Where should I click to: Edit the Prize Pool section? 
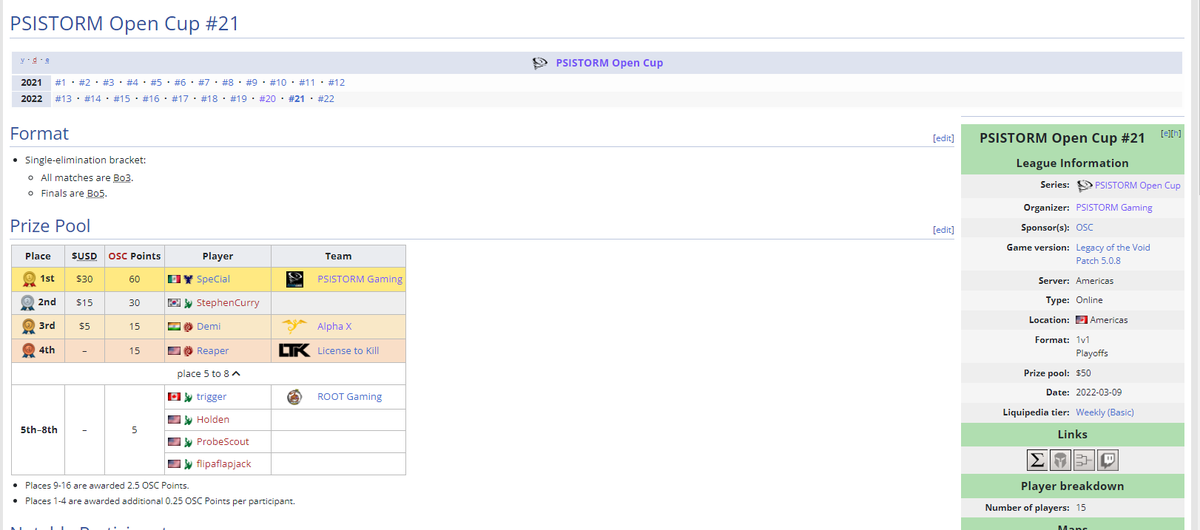[943, 229]
